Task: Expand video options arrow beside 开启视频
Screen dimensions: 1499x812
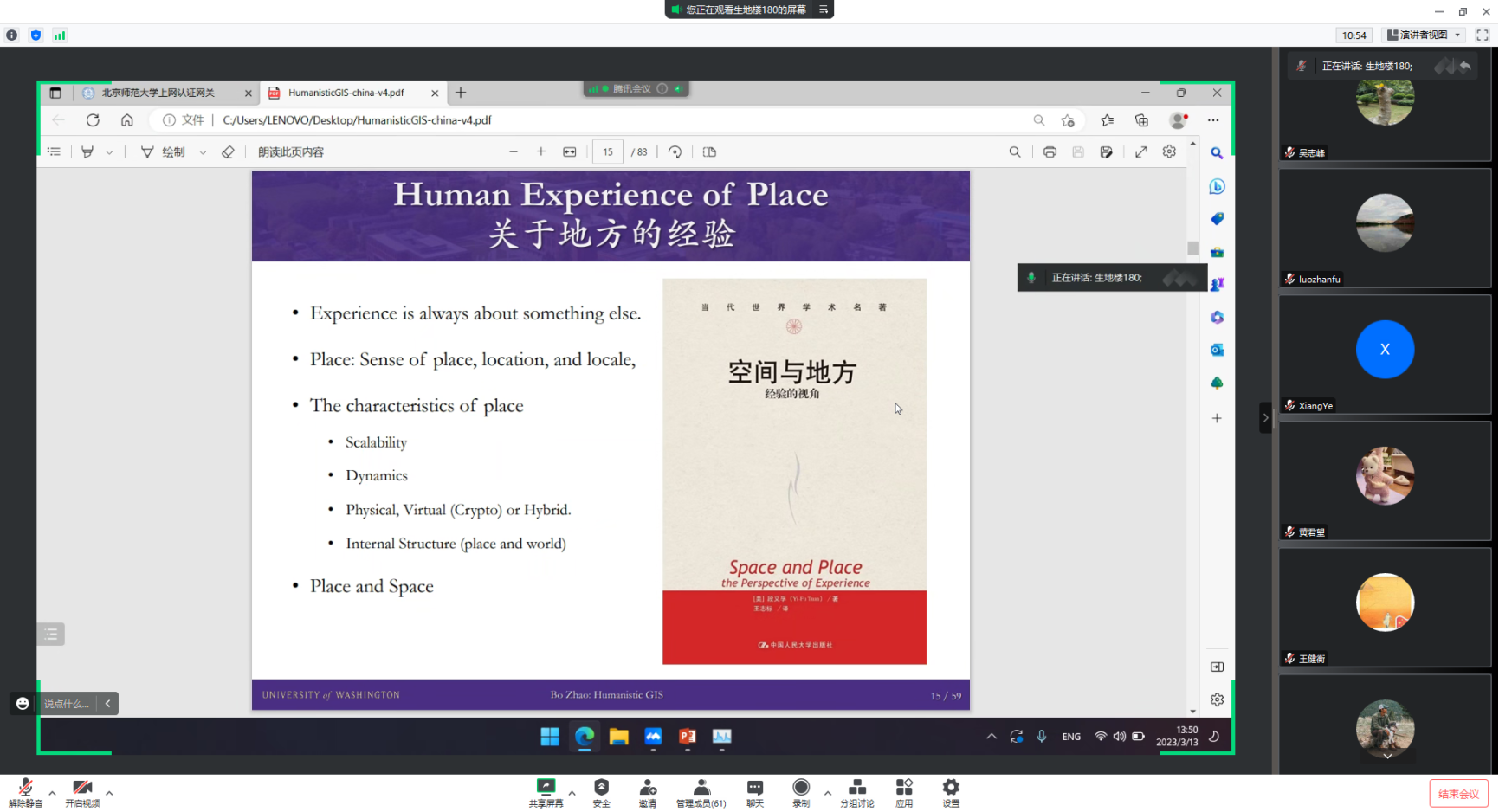Action: (x=109, y=792)
